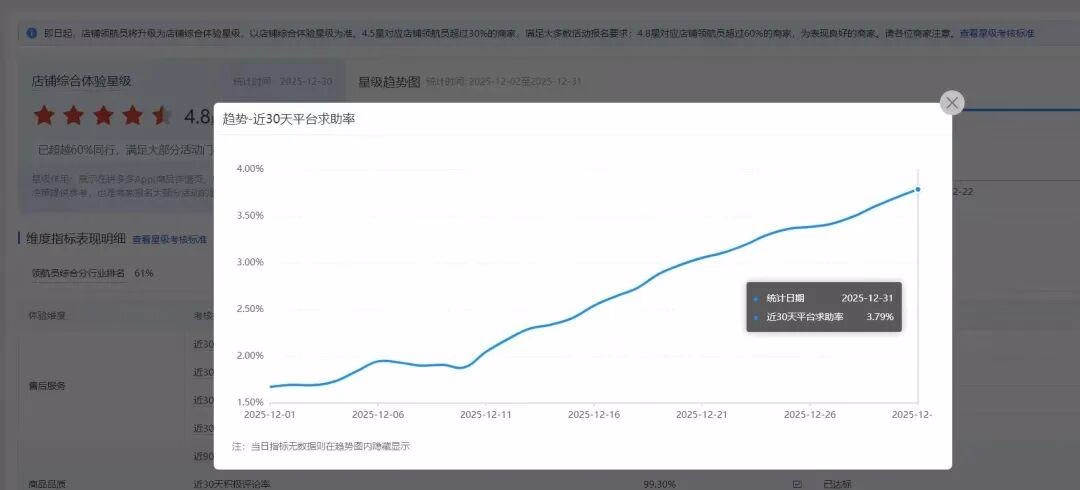
Task: Open 查看星级考核标准 link in the top banner
Action: coord(997,33)
